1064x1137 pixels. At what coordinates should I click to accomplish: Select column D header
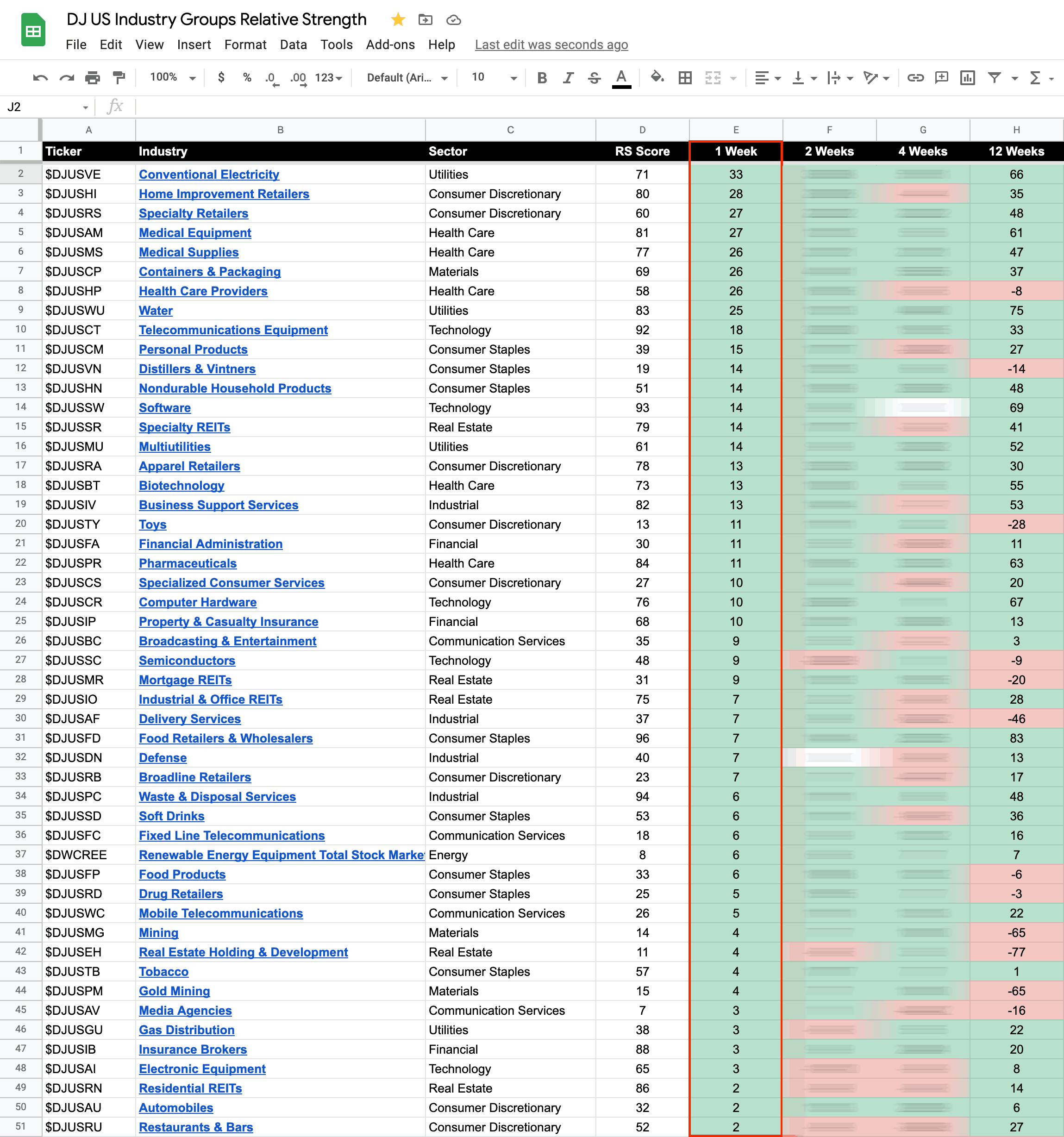click(x=642, y=130)
